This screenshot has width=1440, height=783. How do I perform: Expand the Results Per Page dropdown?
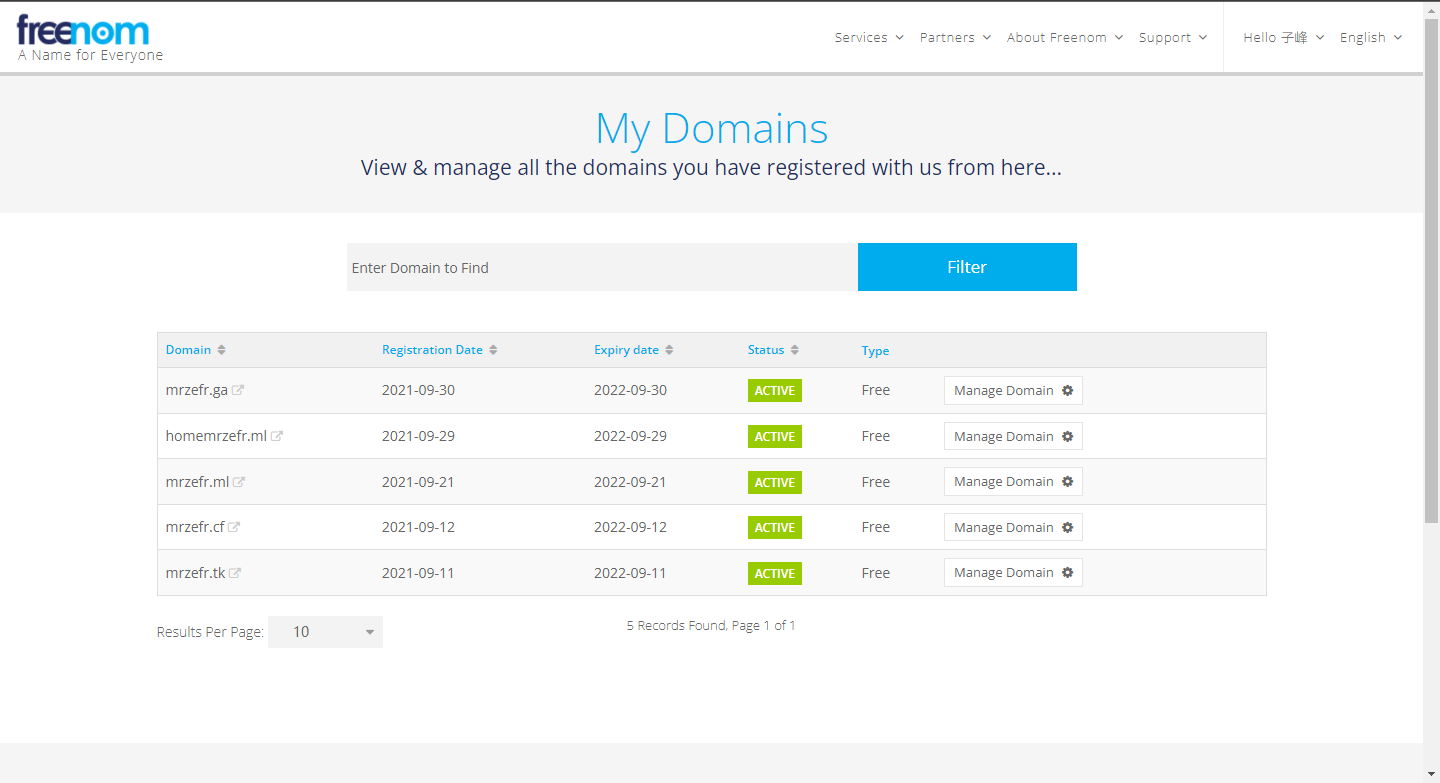coord(325,632)
